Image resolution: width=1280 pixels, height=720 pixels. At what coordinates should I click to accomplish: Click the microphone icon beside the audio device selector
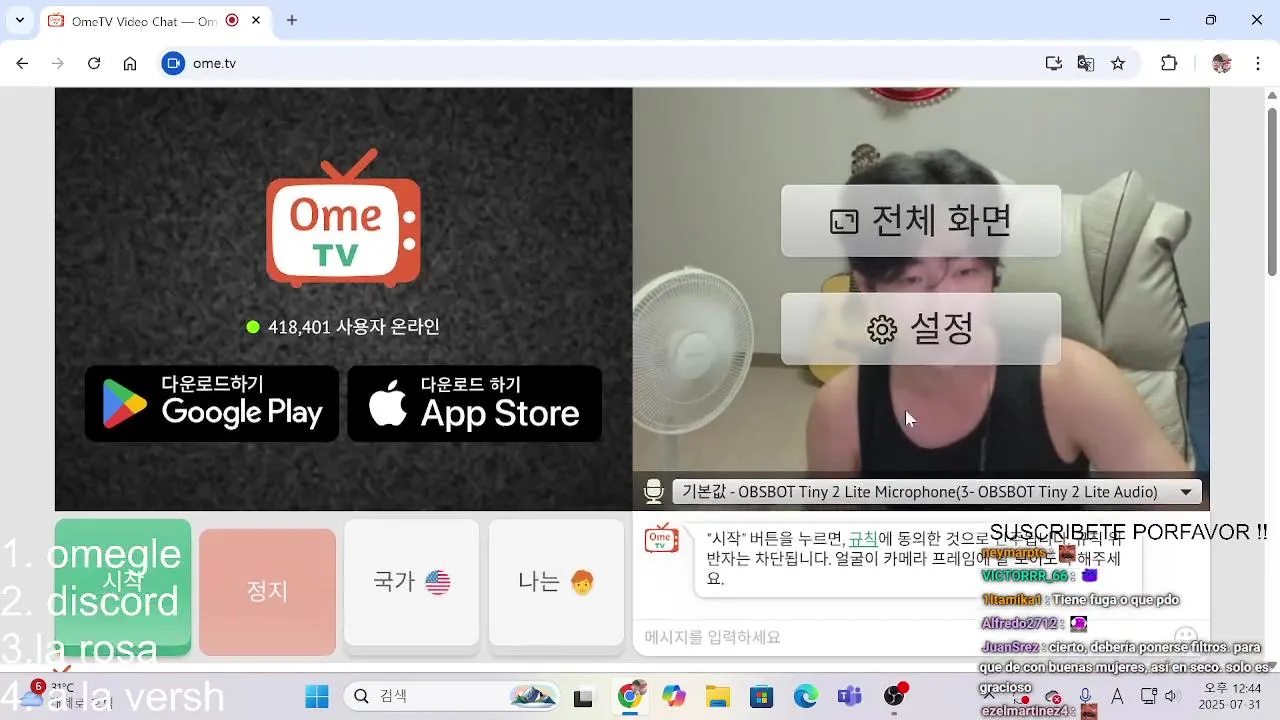(x=654, y=491)
